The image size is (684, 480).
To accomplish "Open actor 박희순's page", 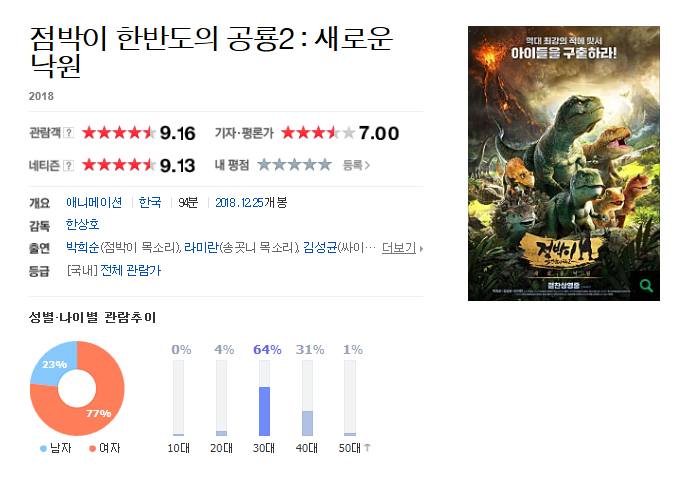I will [82, 247].
